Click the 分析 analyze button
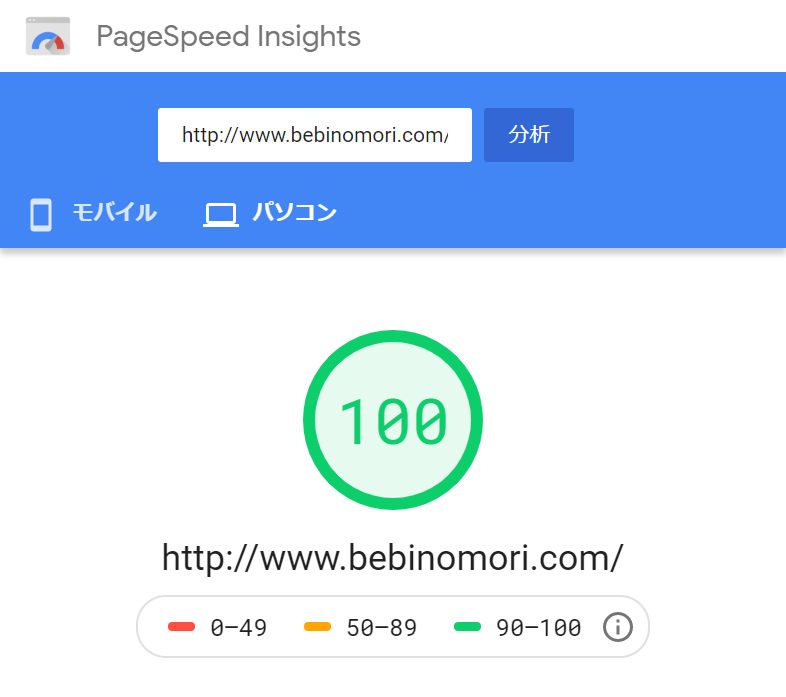The height and width of the screenshot is (697, 786). click(529, 135)
